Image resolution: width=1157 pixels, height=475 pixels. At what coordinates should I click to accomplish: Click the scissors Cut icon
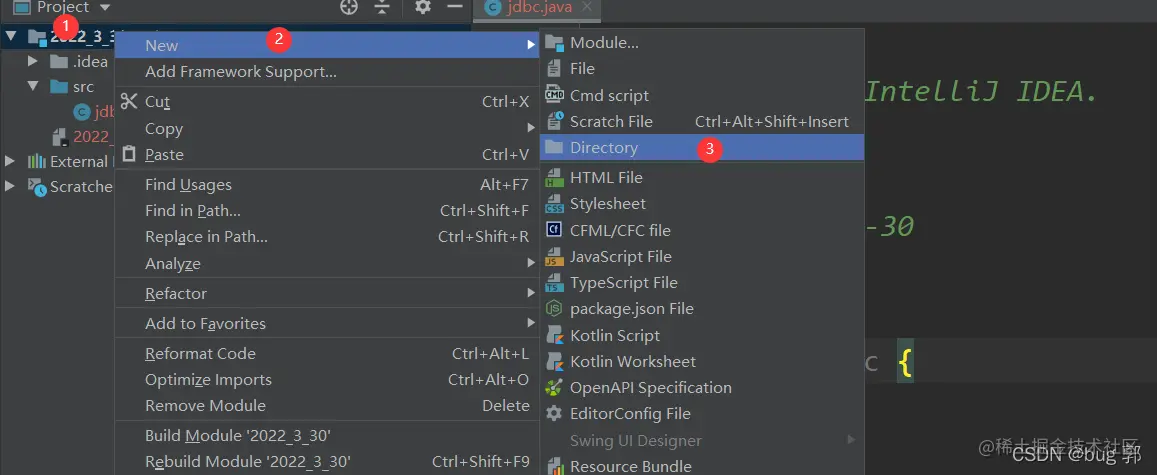[x=129, y=101]
